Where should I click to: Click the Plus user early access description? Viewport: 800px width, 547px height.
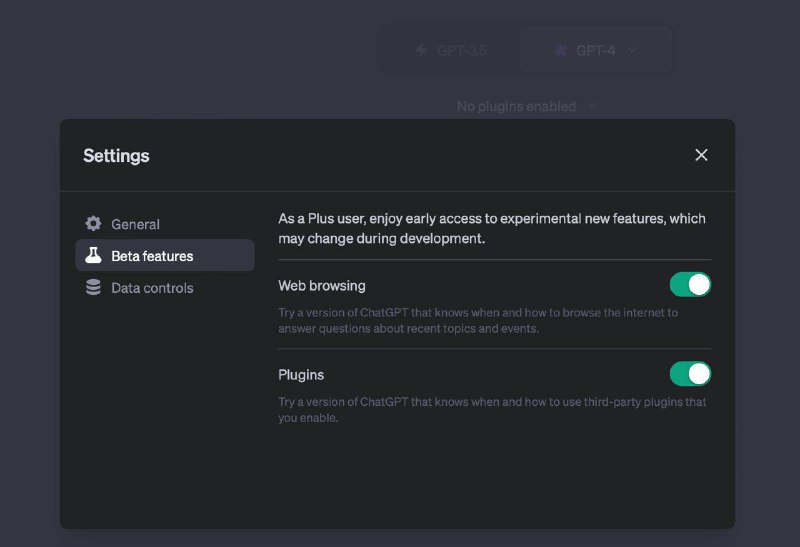coord(492,228)
